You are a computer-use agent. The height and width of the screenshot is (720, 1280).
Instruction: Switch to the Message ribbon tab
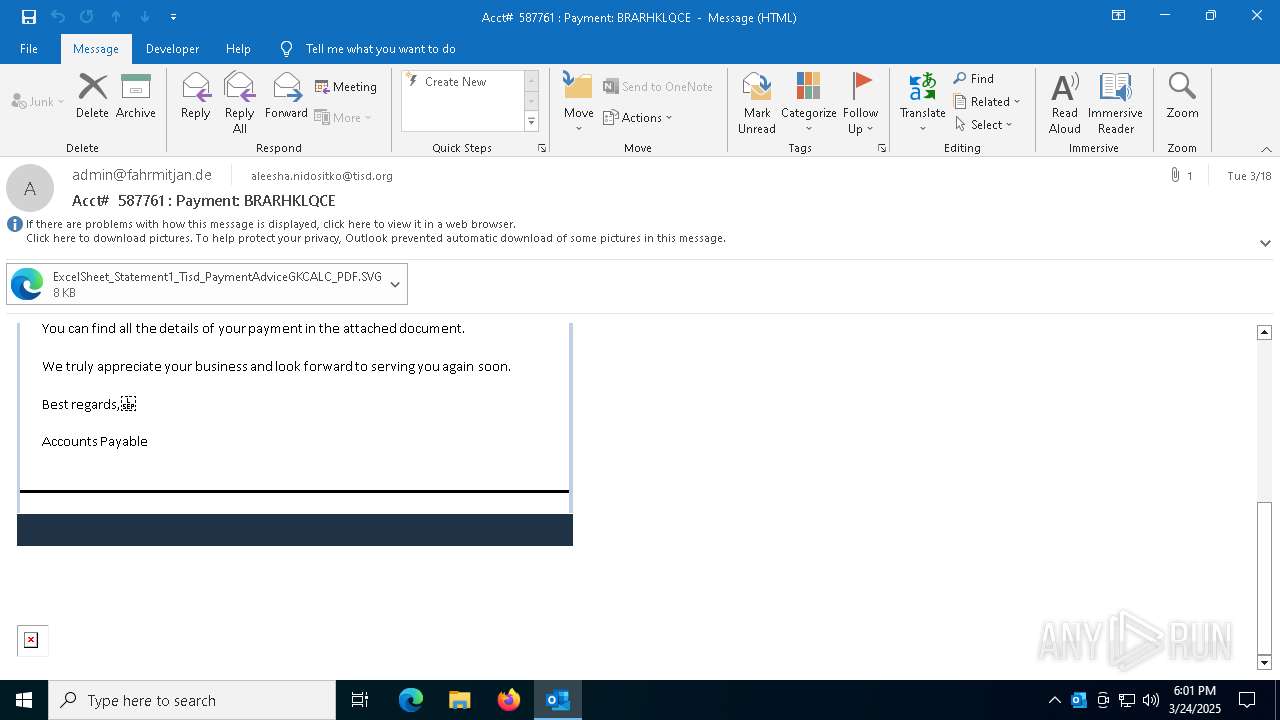tap(96, 48)
